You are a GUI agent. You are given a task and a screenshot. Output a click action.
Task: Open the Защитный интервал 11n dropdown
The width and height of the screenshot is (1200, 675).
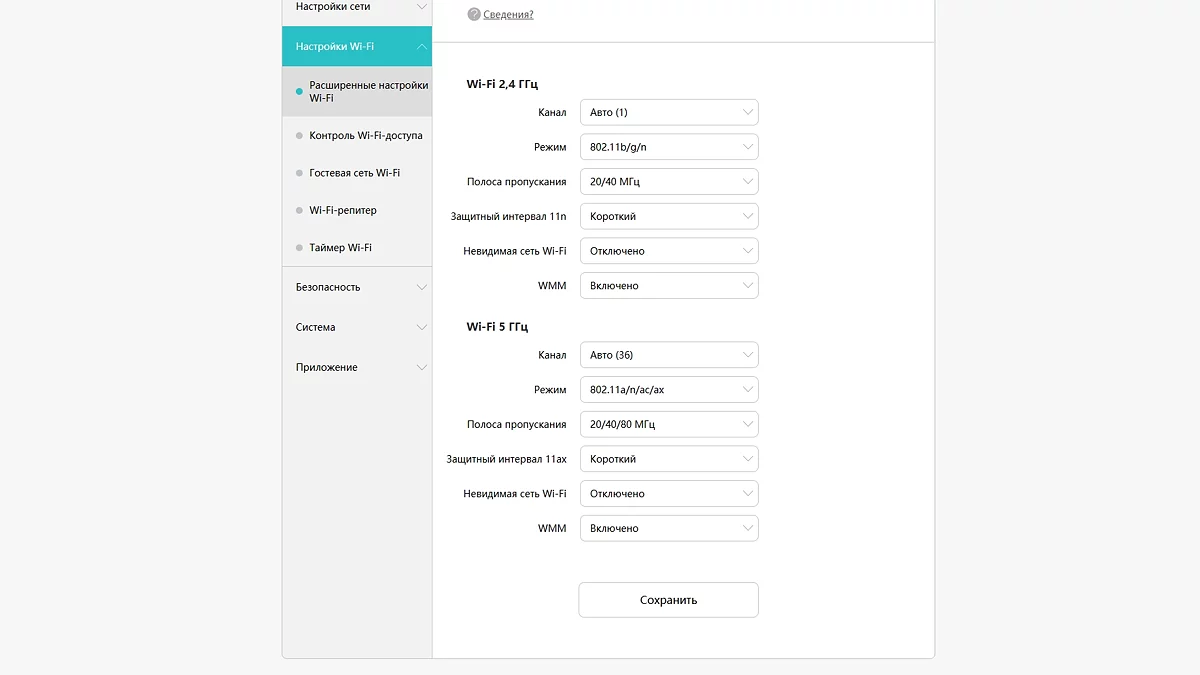[668, 216]
